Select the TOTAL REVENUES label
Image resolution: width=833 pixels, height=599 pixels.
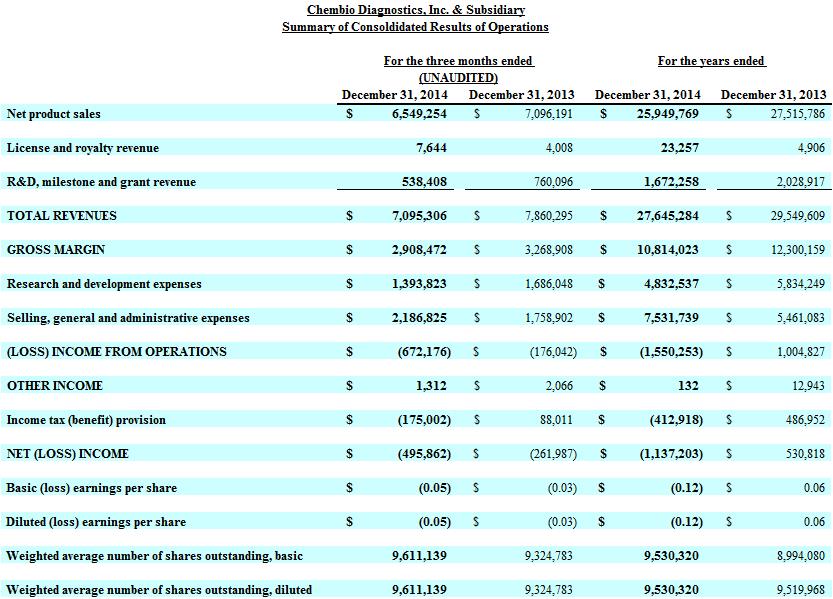61,216
